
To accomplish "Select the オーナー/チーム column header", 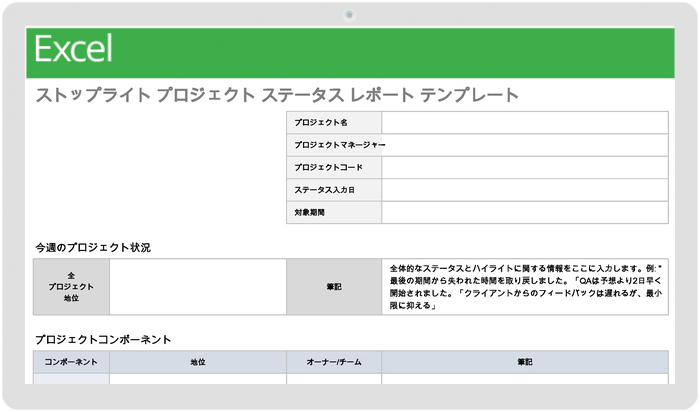I will pos(334,362).
